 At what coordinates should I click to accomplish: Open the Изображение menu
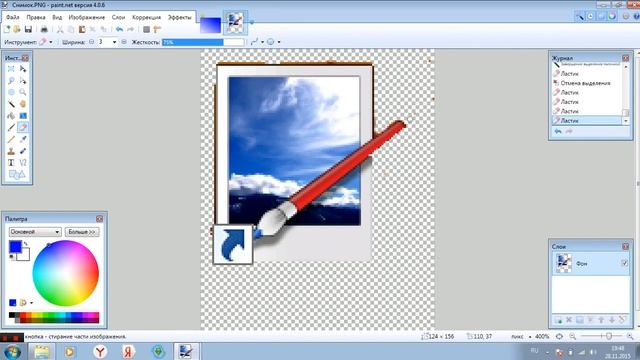tap(87, 17)
